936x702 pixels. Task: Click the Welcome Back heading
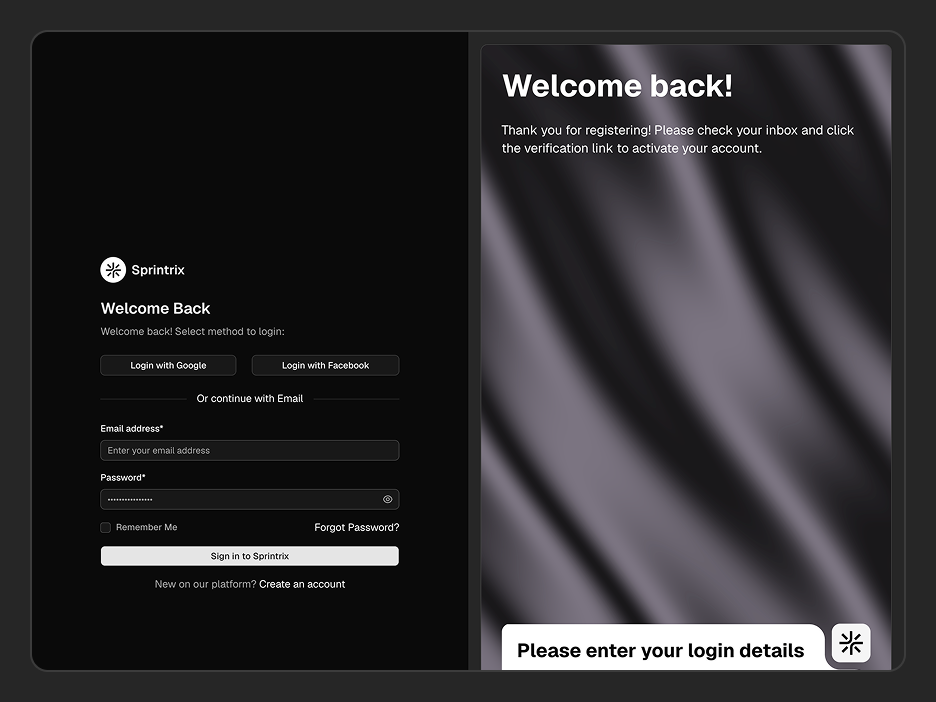(155, 309)
